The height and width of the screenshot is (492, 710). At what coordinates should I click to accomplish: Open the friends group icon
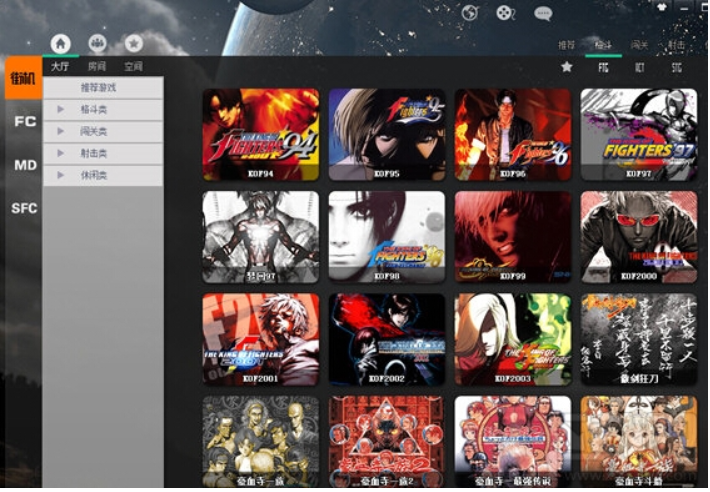tap(97, 43)
